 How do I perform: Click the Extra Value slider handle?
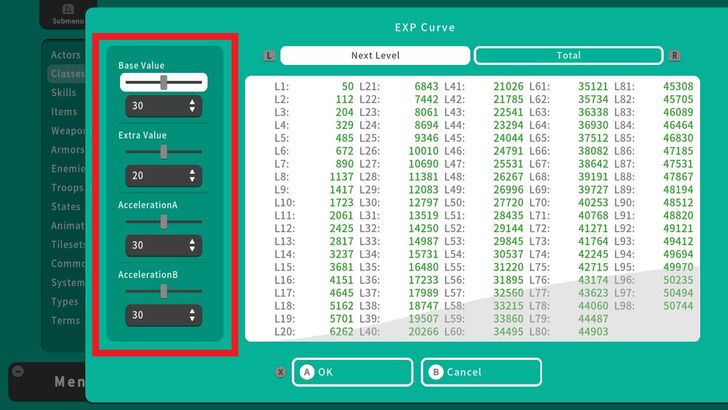click(x=164, y=152)
